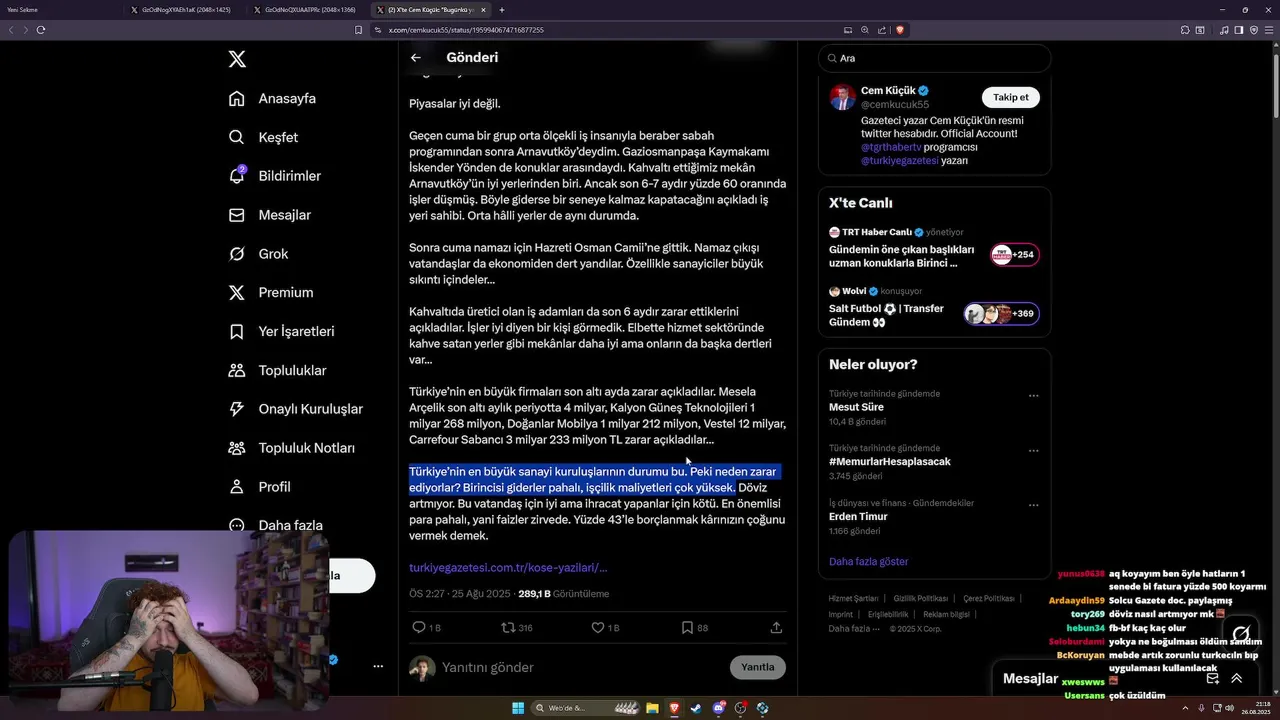Click the Onaylı Kuruluşlar lightning icon
The width and height of the screenshot is (1280, 720).
coord(237,409)
